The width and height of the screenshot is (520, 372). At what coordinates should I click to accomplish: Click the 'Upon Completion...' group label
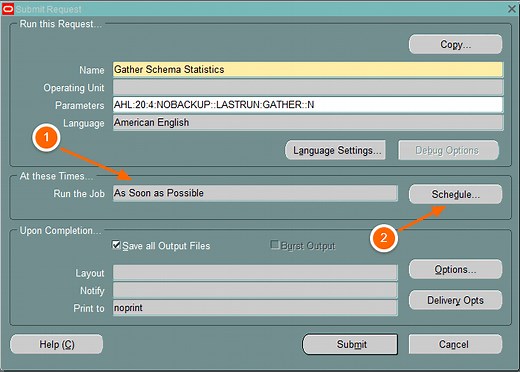[60, 231]
